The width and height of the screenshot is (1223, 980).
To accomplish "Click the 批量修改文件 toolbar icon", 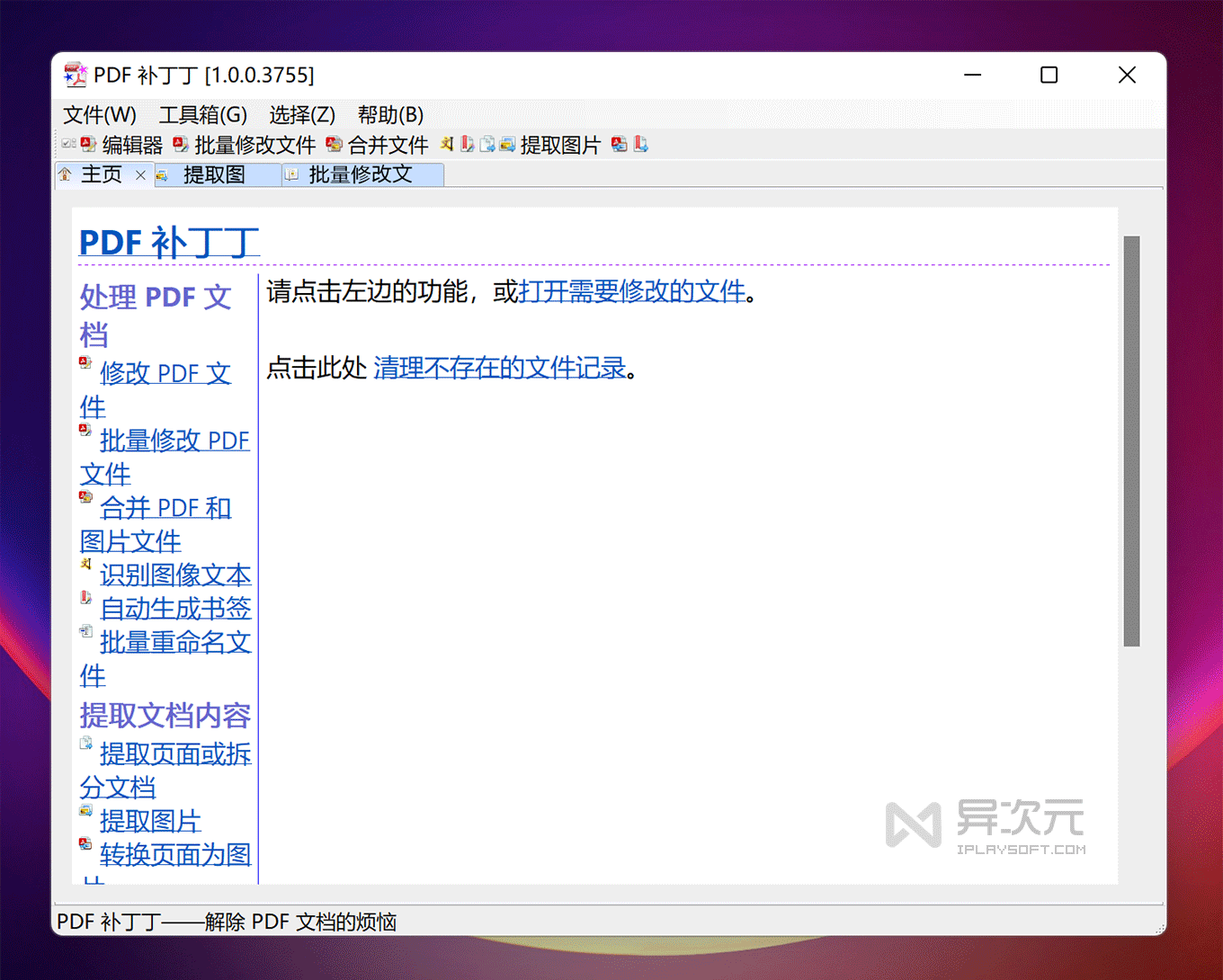I will (x=182, y=144).
